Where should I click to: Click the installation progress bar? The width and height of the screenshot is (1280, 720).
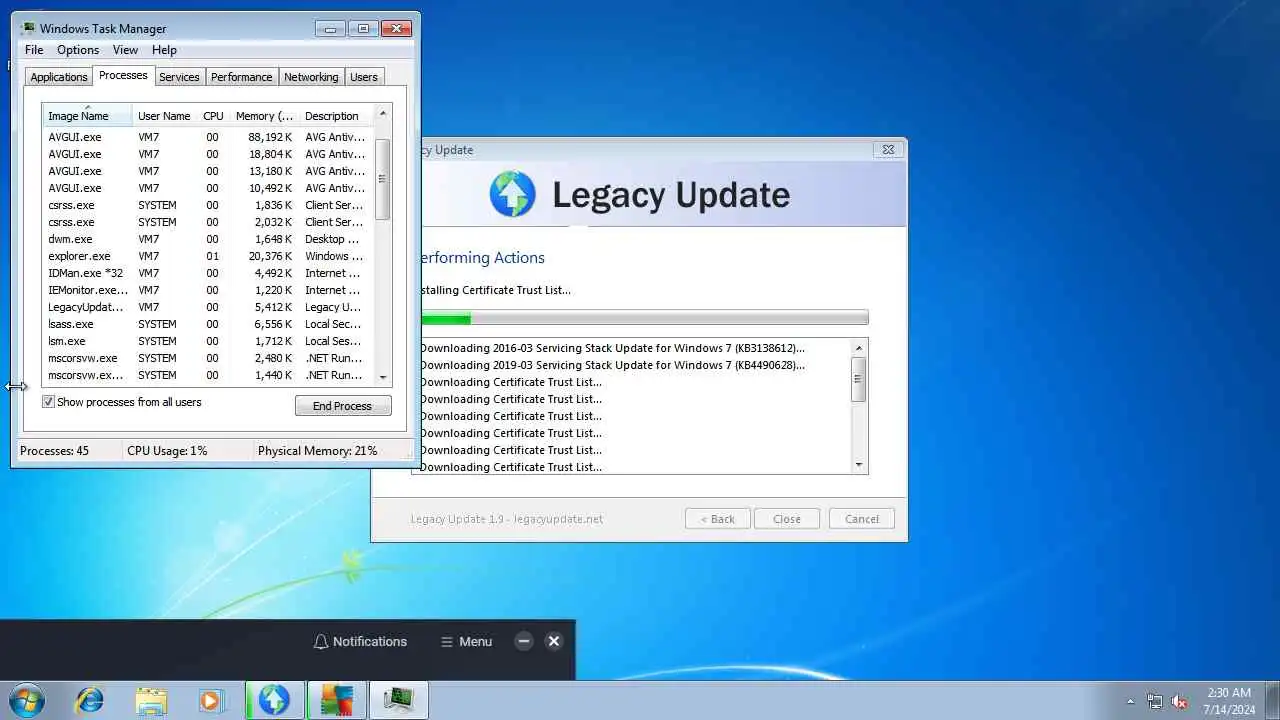tap(640, 318)
